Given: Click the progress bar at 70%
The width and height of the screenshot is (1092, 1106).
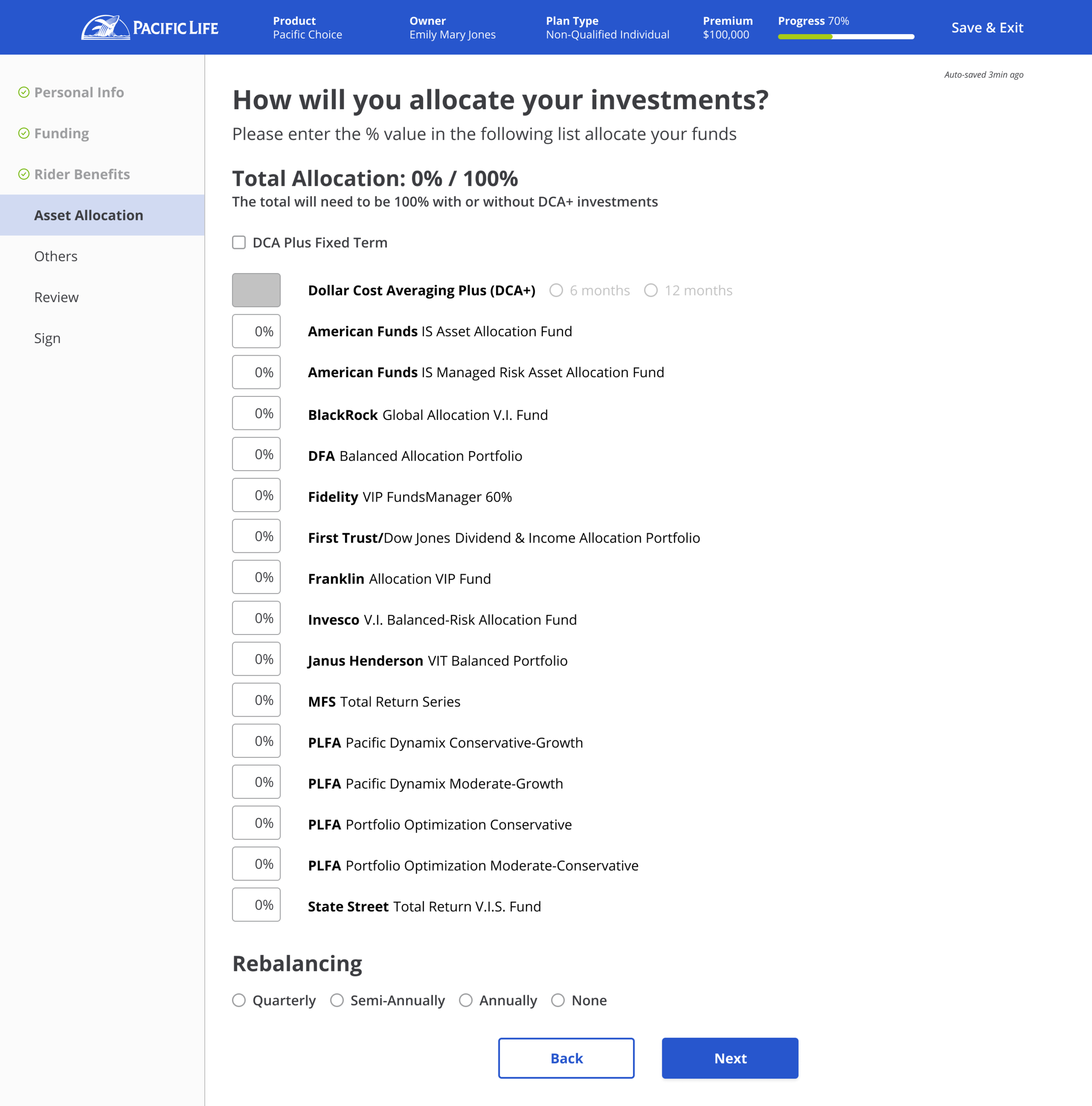Looking at the screenshot, I should click(845, 37).
